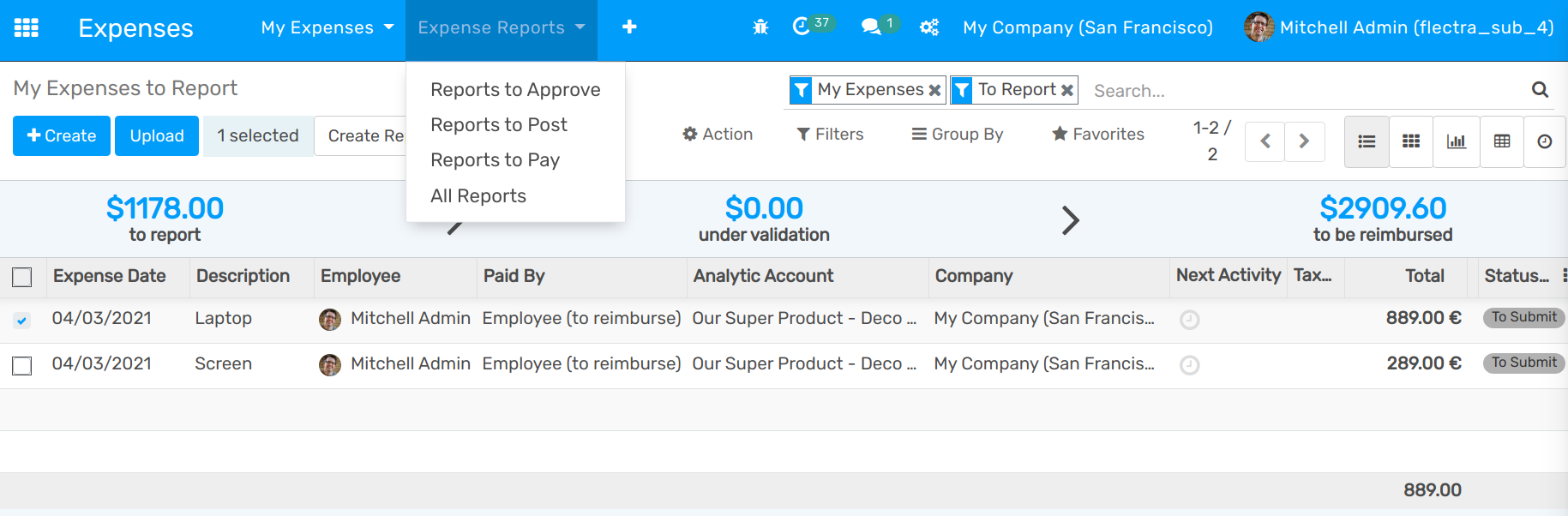Click To Submit badge in Laptop row
Viewport: 1568px width, 516px height.
[x=1523, y=317]
